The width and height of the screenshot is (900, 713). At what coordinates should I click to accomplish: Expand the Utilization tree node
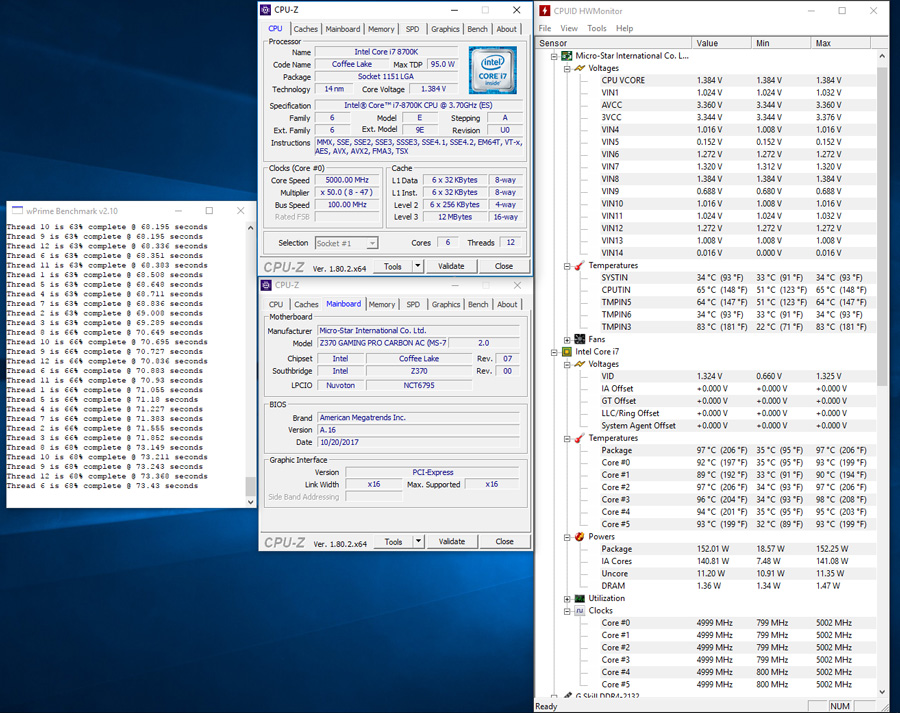point(567,598)
